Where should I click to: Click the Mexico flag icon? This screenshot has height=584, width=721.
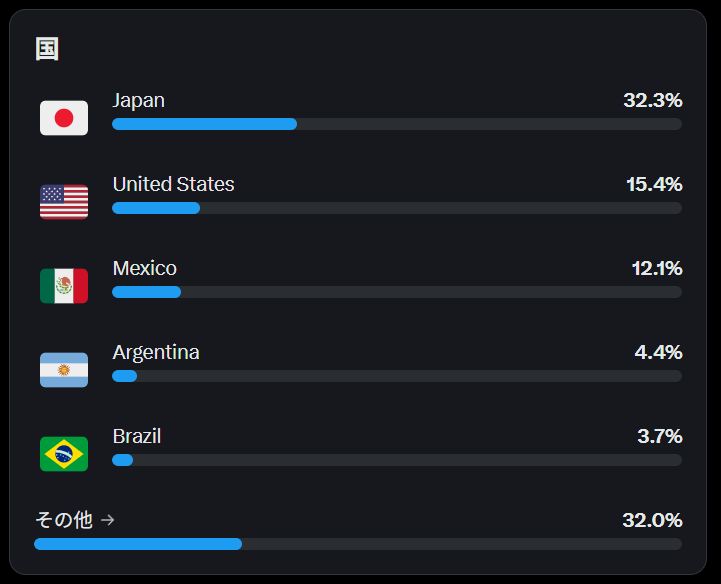(64, 286)
